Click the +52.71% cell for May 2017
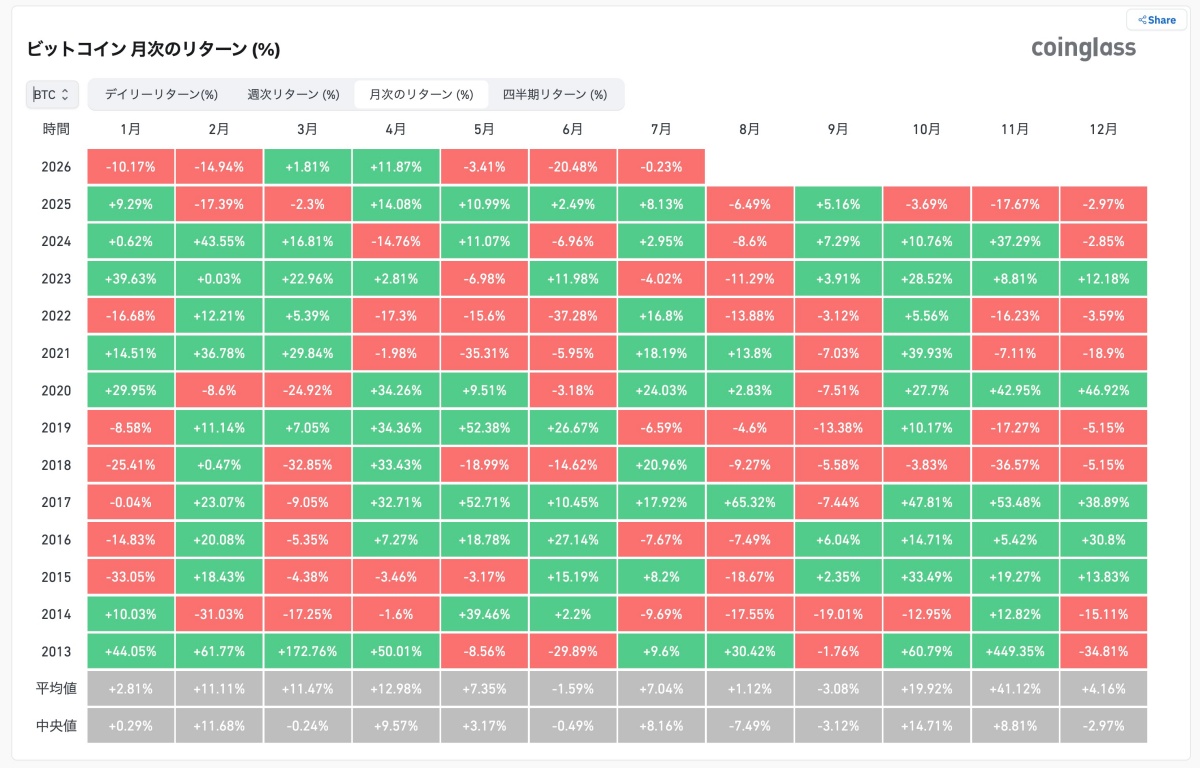 pos(484,502)
